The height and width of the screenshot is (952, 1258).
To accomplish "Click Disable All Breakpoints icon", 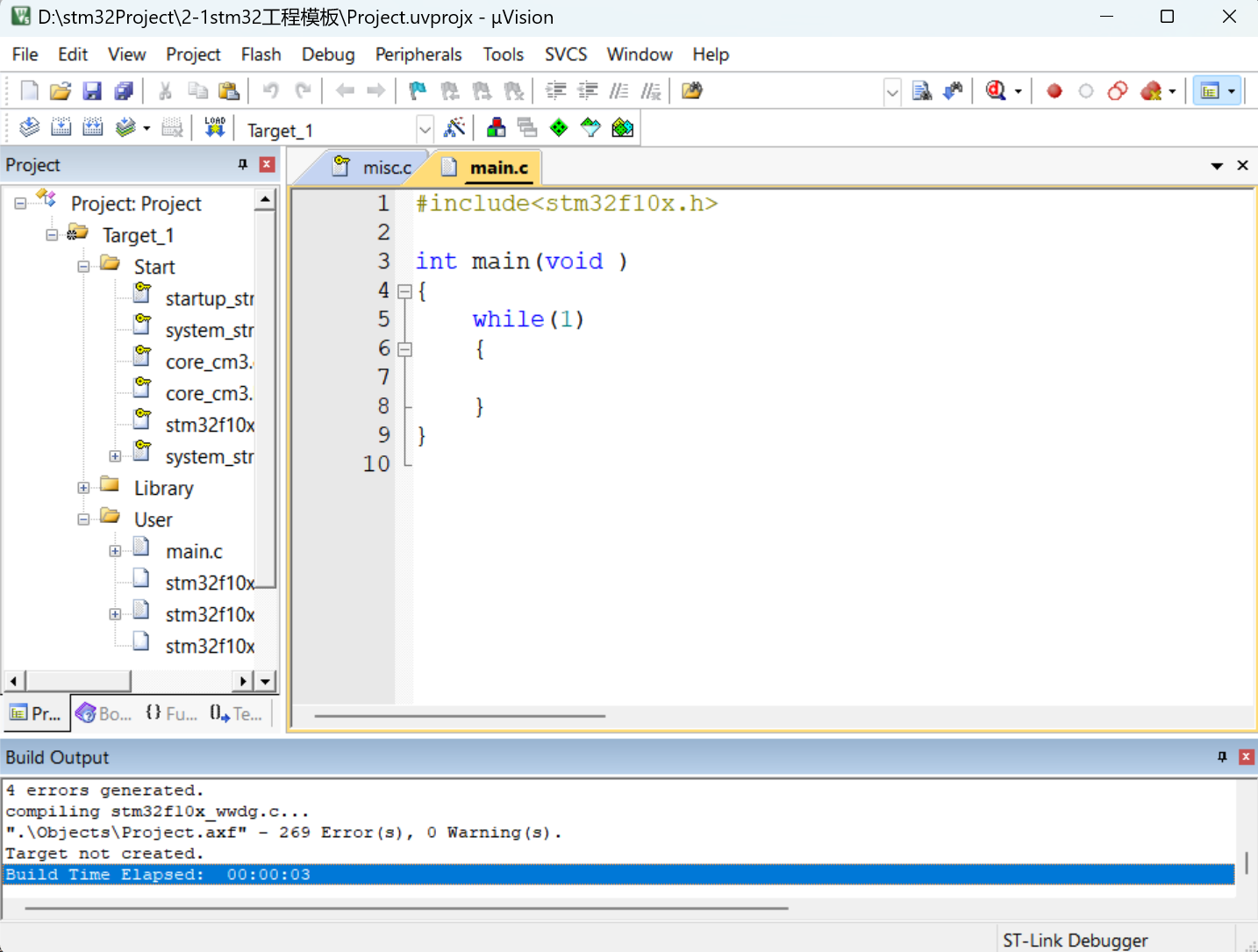I will 1118,90.
